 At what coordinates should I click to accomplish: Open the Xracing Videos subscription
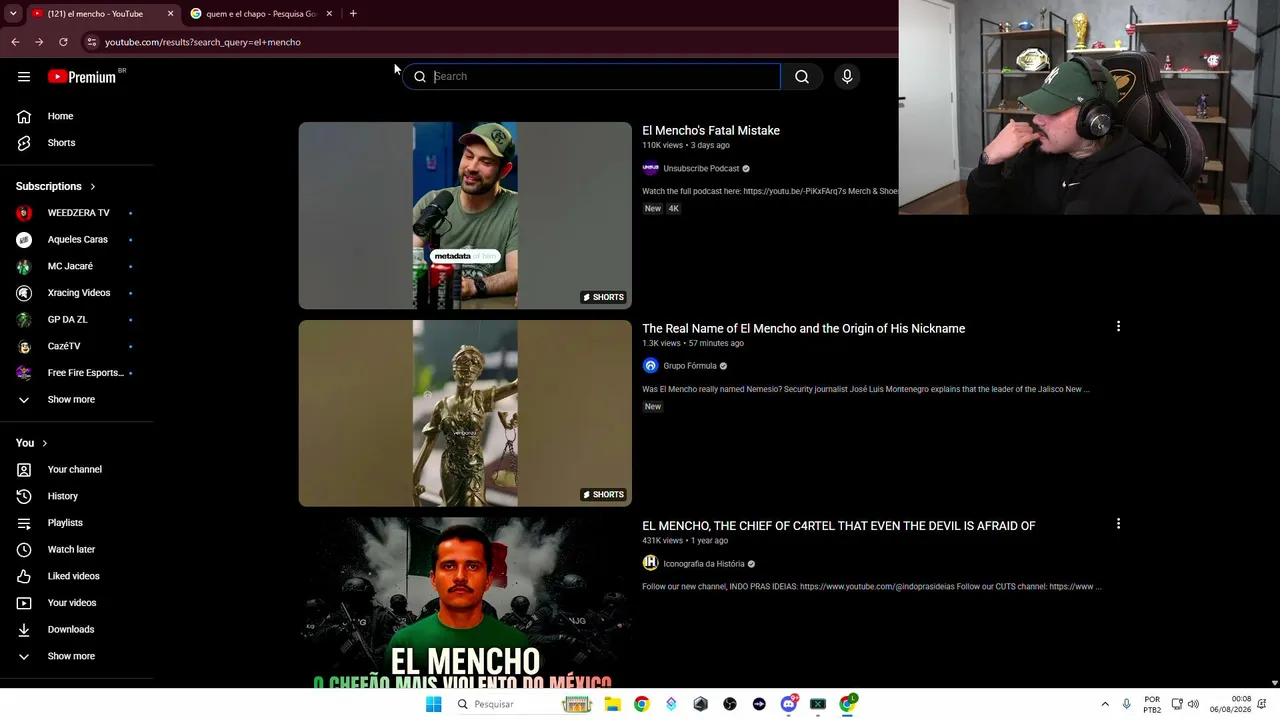(x=77, y=293)
